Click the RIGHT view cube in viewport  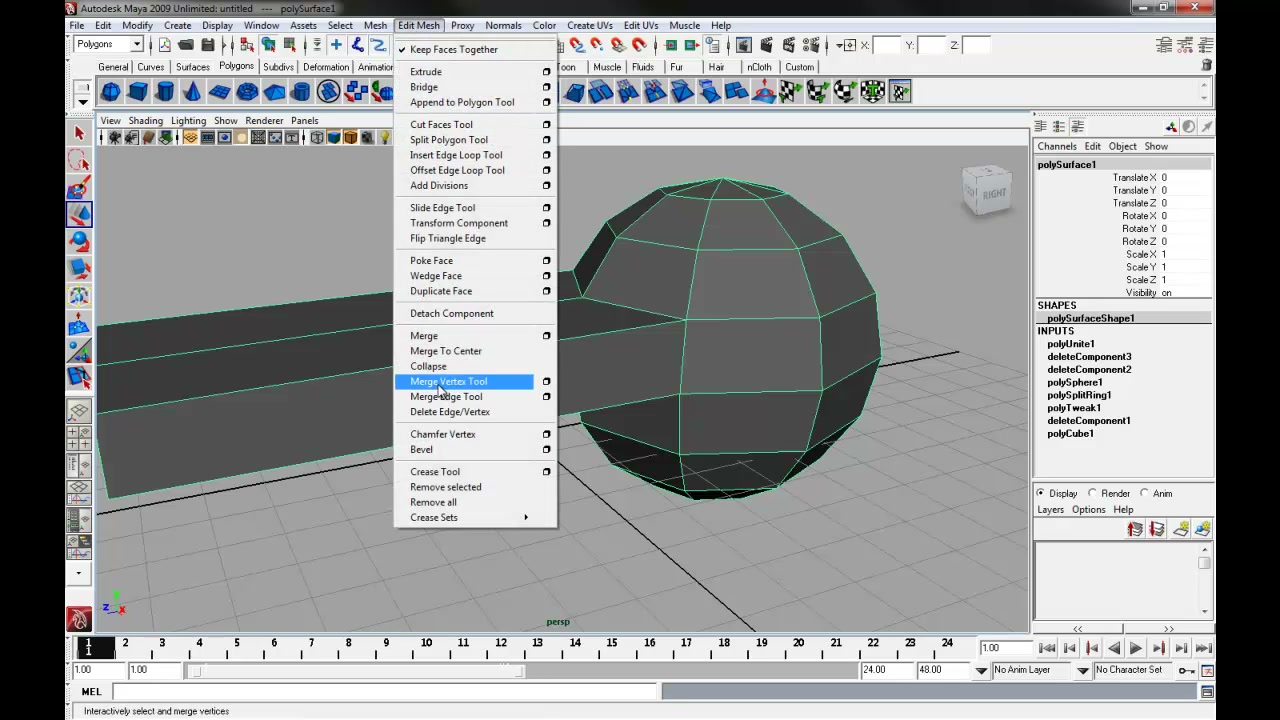(987, 191)
